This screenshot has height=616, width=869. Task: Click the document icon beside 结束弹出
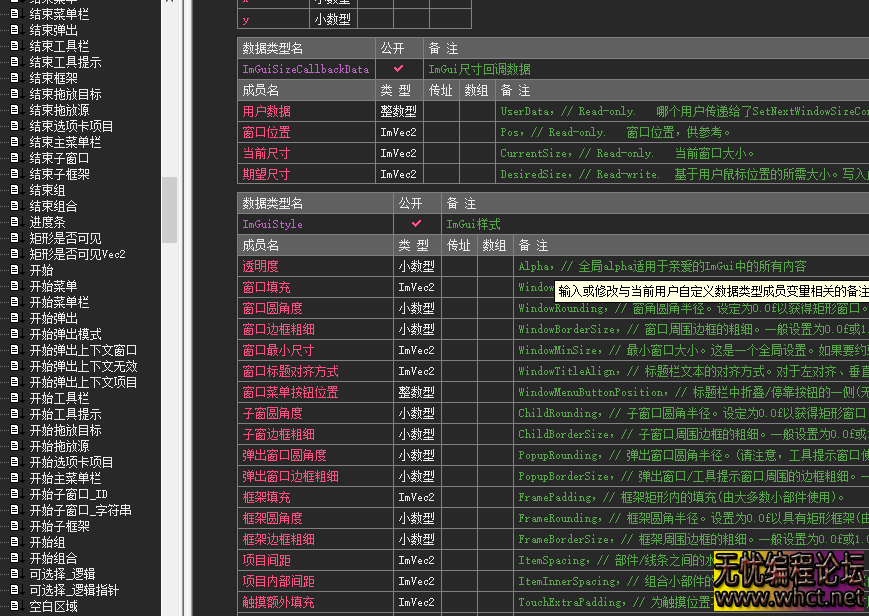14,30
